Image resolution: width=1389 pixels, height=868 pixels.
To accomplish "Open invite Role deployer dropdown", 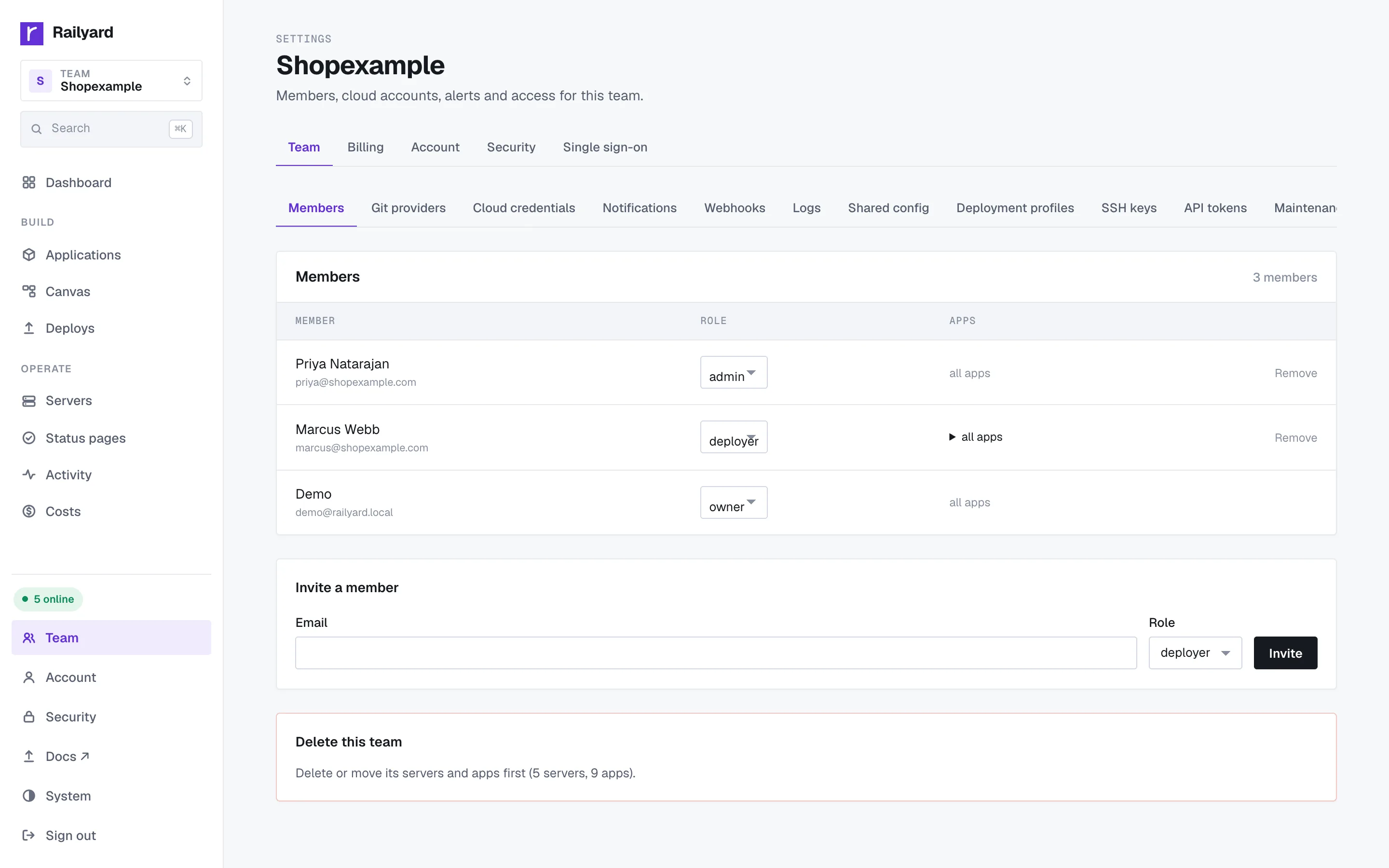I will tap(1195, 653).
